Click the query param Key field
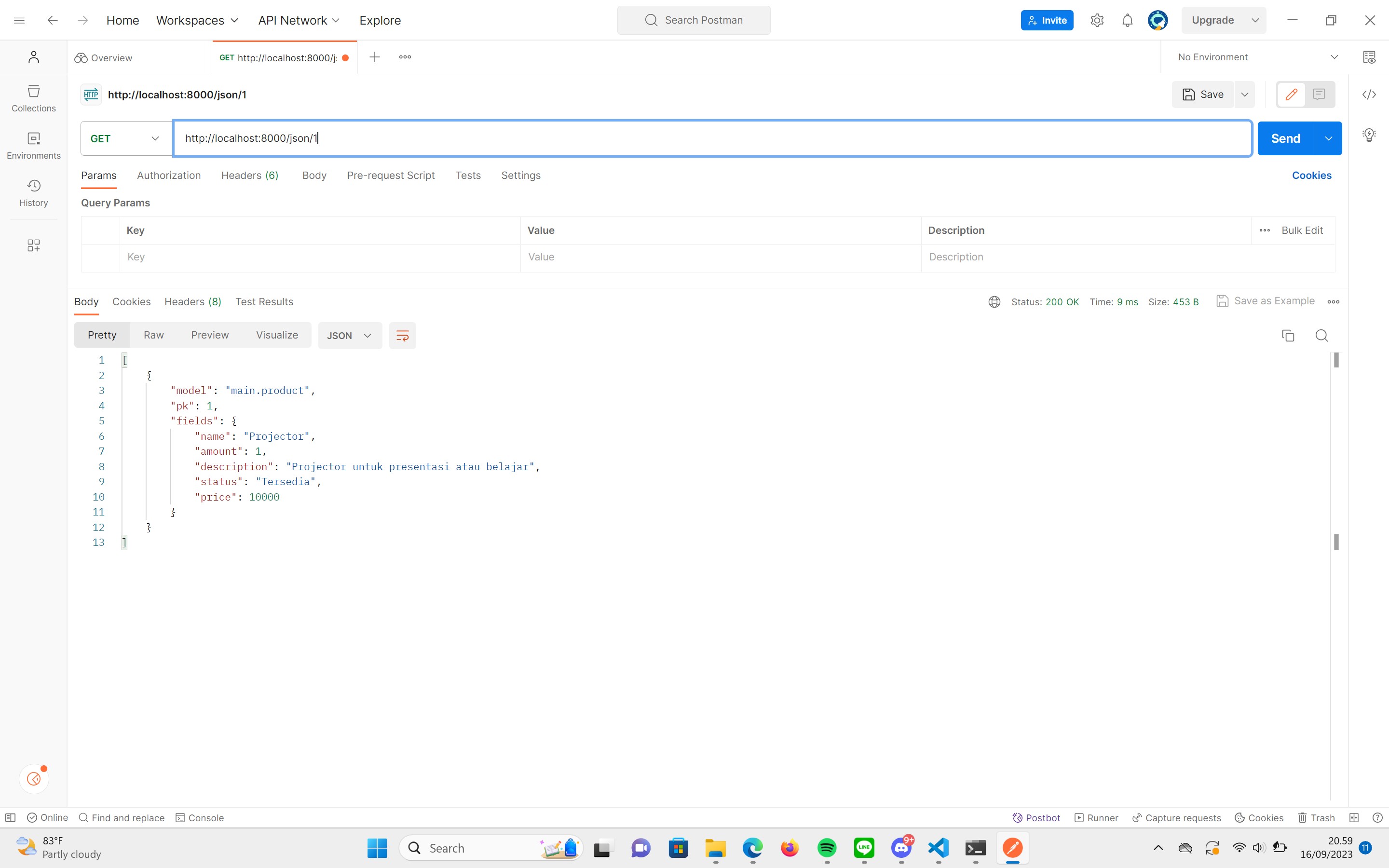The width and height of the screenshot is (1389, 868). (319, 257)
